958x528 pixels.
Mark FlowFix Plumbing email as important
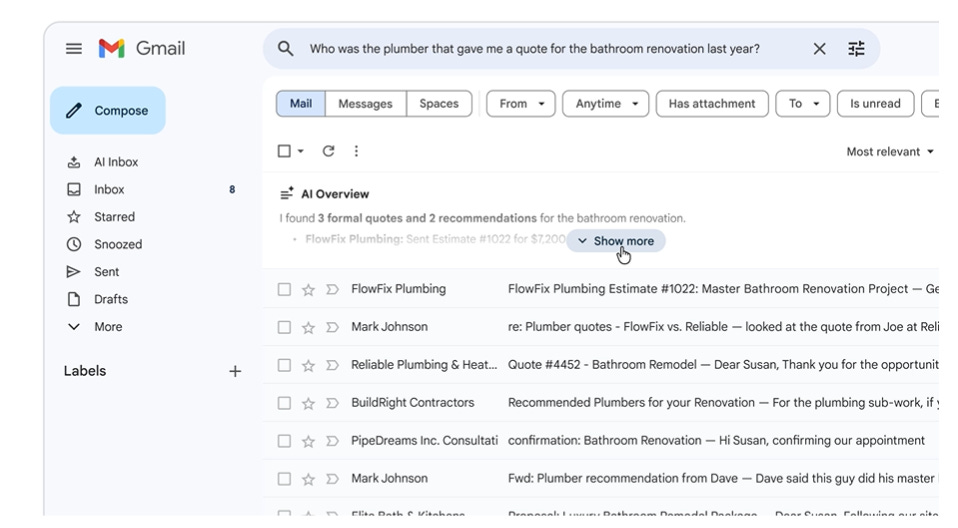(x=332, y=289)
